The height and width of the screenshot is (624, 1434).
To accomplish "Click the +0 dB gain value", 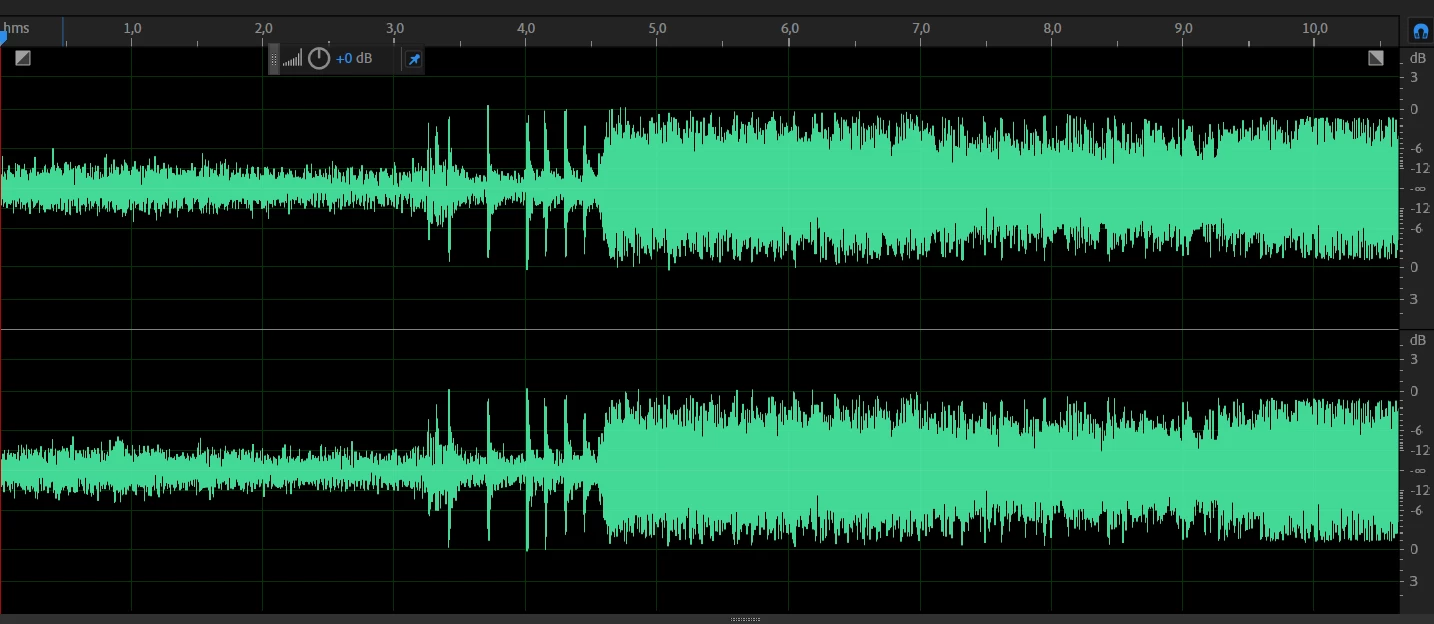I will [354, 59].
